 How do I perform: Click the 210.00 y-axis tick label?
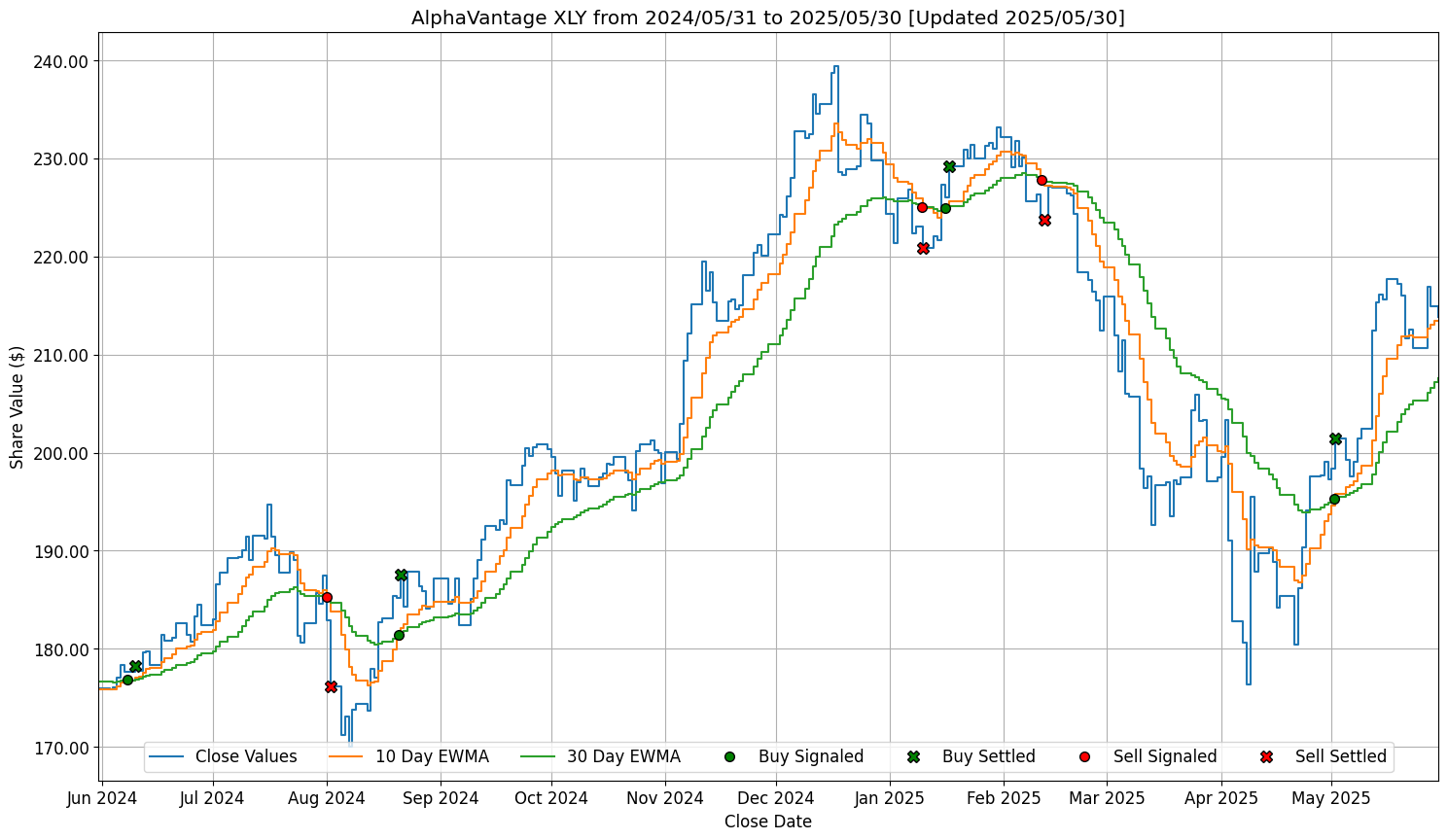(x=60, y=356)
